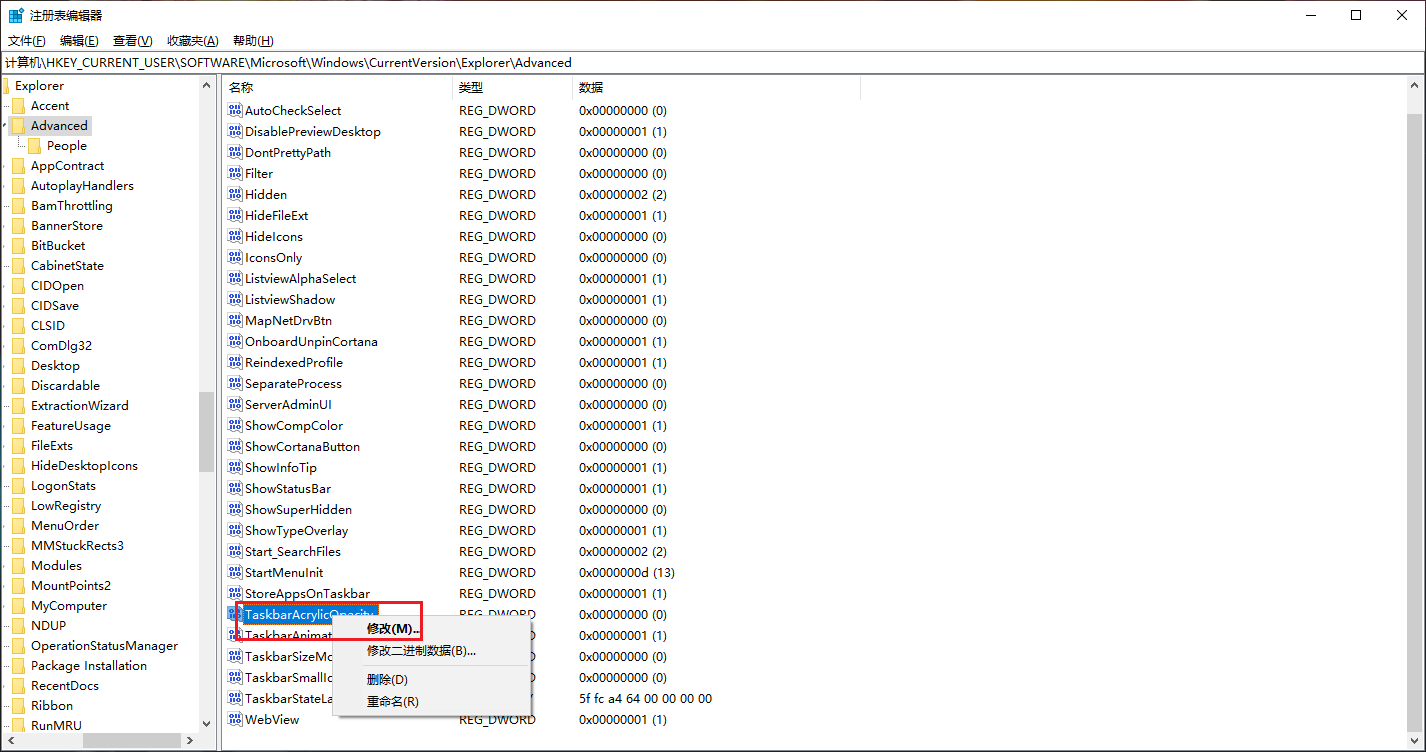Select the OperationStatusManager key
Image resolution: width=1426 pixels, height=752 pixels.
[x=104, y=646]
